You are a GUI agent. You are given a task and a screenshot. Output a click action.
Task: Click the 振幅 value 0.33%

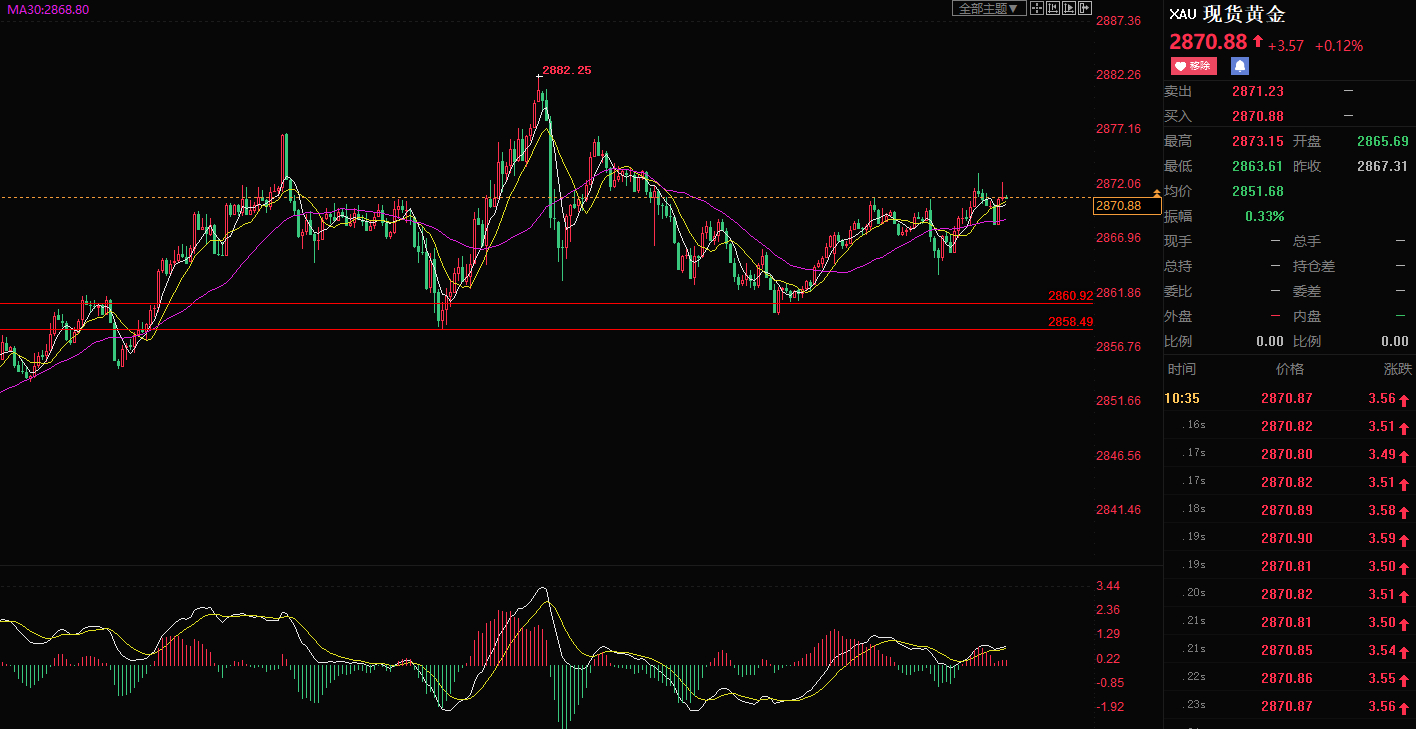tap(1265, 216)
